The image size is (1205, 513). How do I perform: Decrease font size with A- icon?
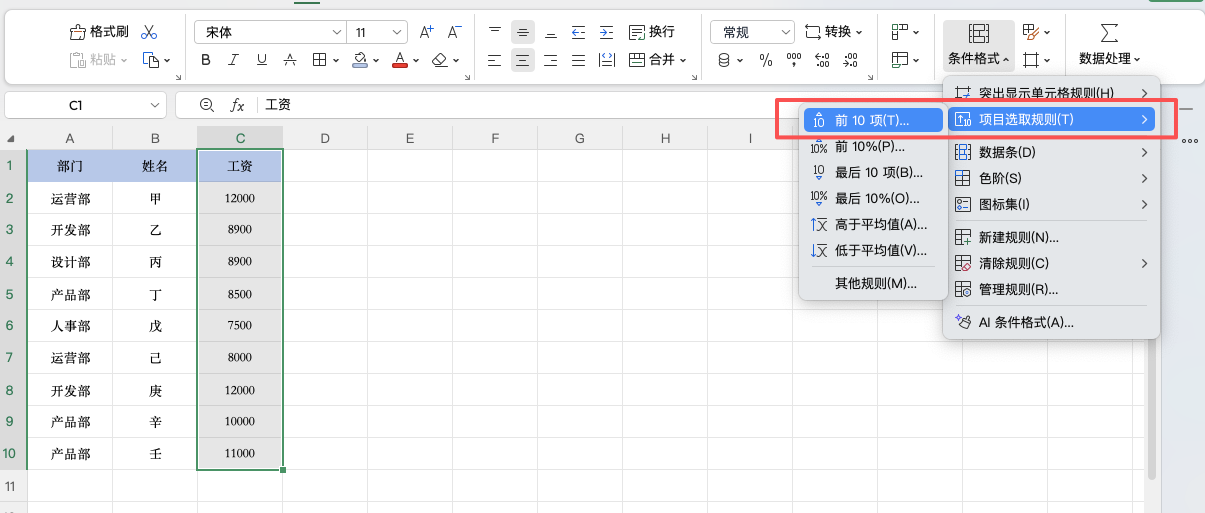[454, 32]
